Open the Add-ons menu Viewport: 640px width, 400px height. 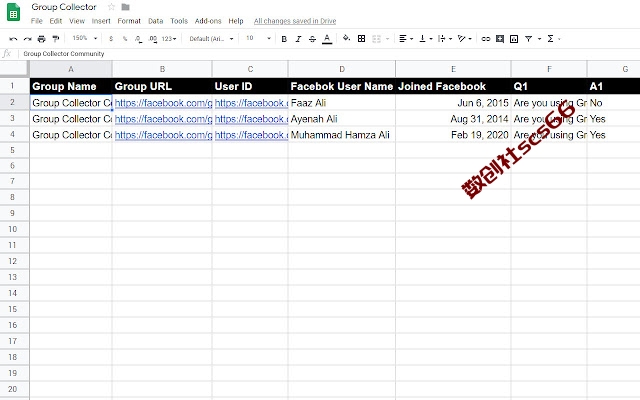coord(208,21)
